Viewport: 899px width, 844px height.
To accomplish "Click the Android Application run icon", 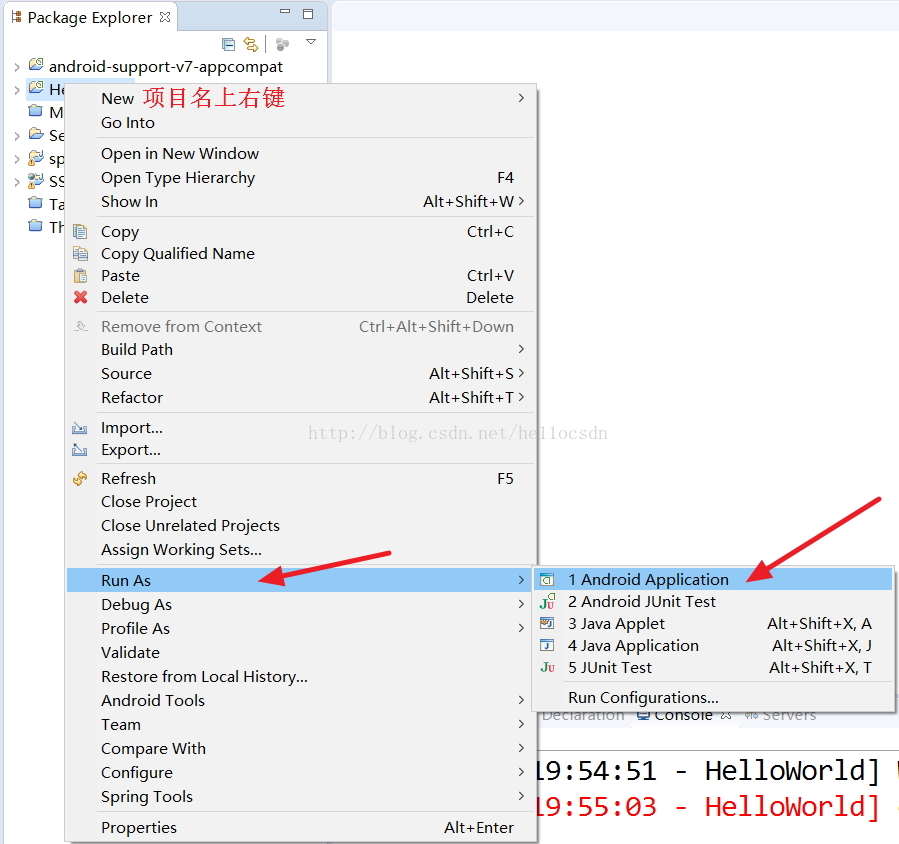I will click(x=548, y=580).
